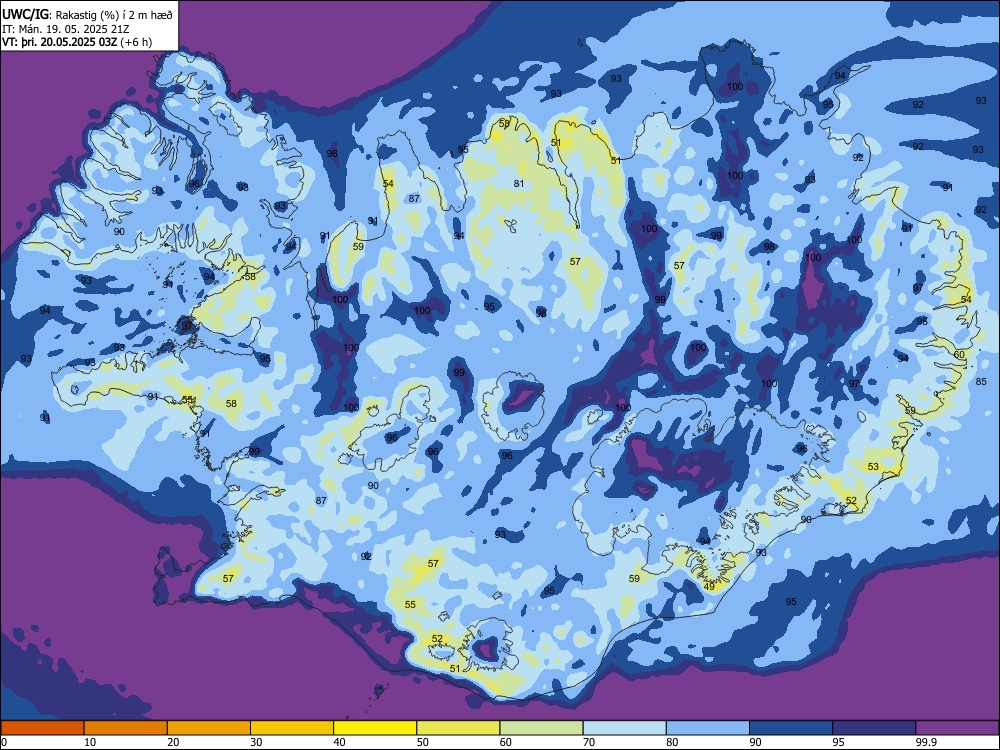The height and width of the screenshot is (750, 1000).
Task: Click the map humidity value '53'
Action: tap(873, 467)
